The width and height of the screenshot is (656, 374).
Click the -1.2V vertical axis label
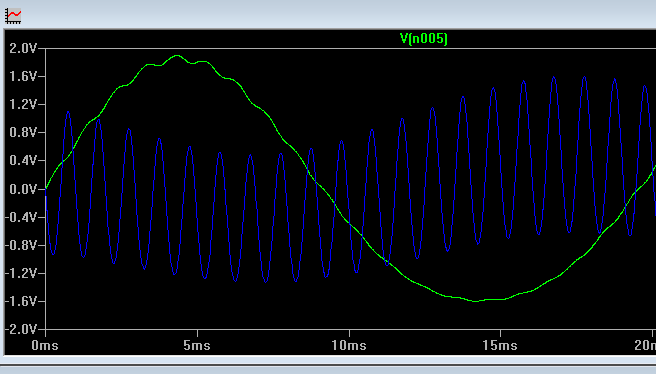pyautogui.click(x=21, y=273)
